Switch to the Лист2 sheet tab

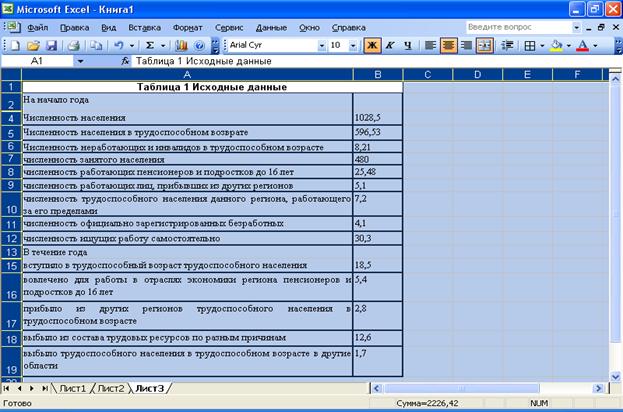[111, 388]
